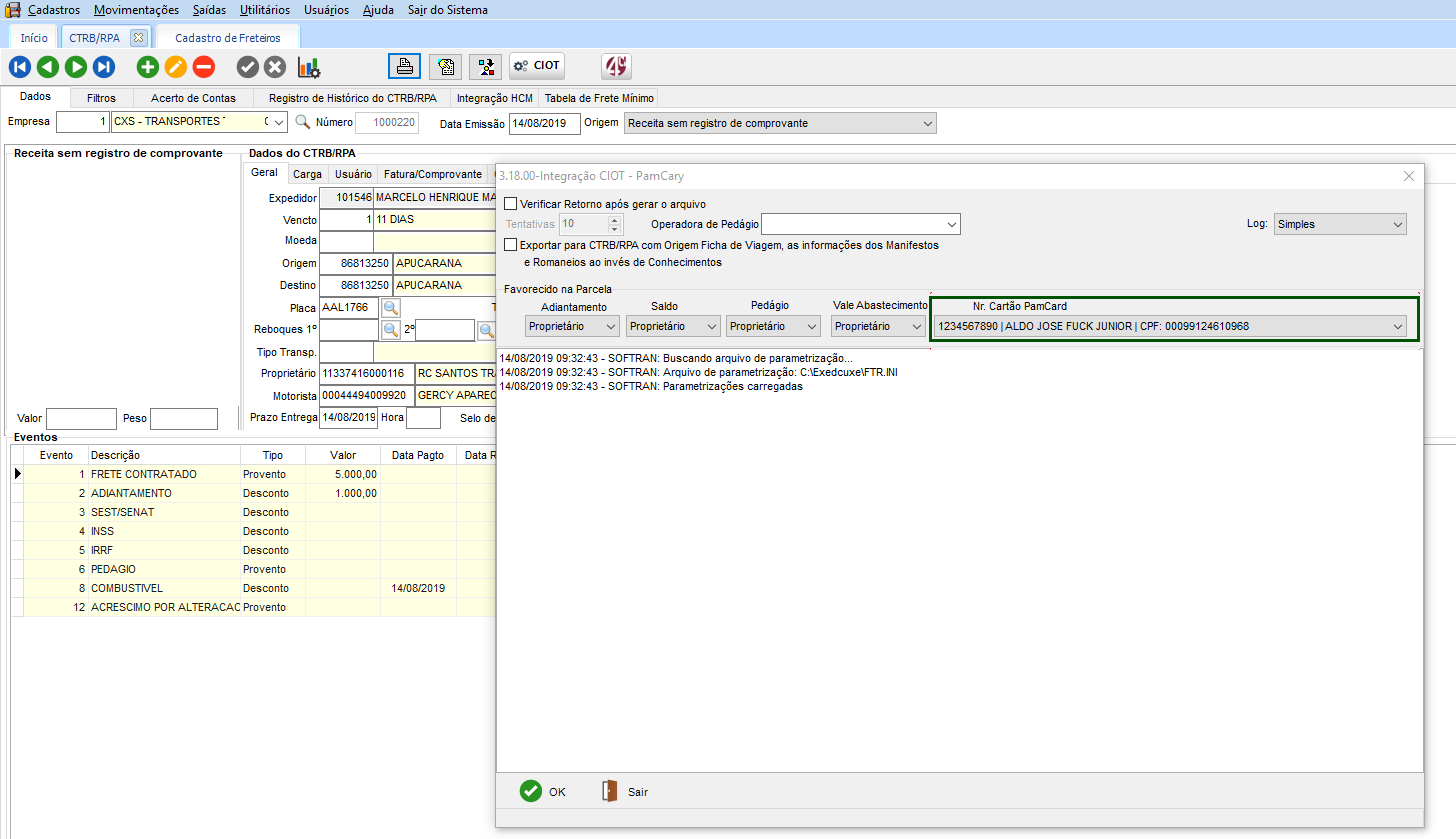
Task: Click the CIOT toolbar button
Action: click(537, 66)
